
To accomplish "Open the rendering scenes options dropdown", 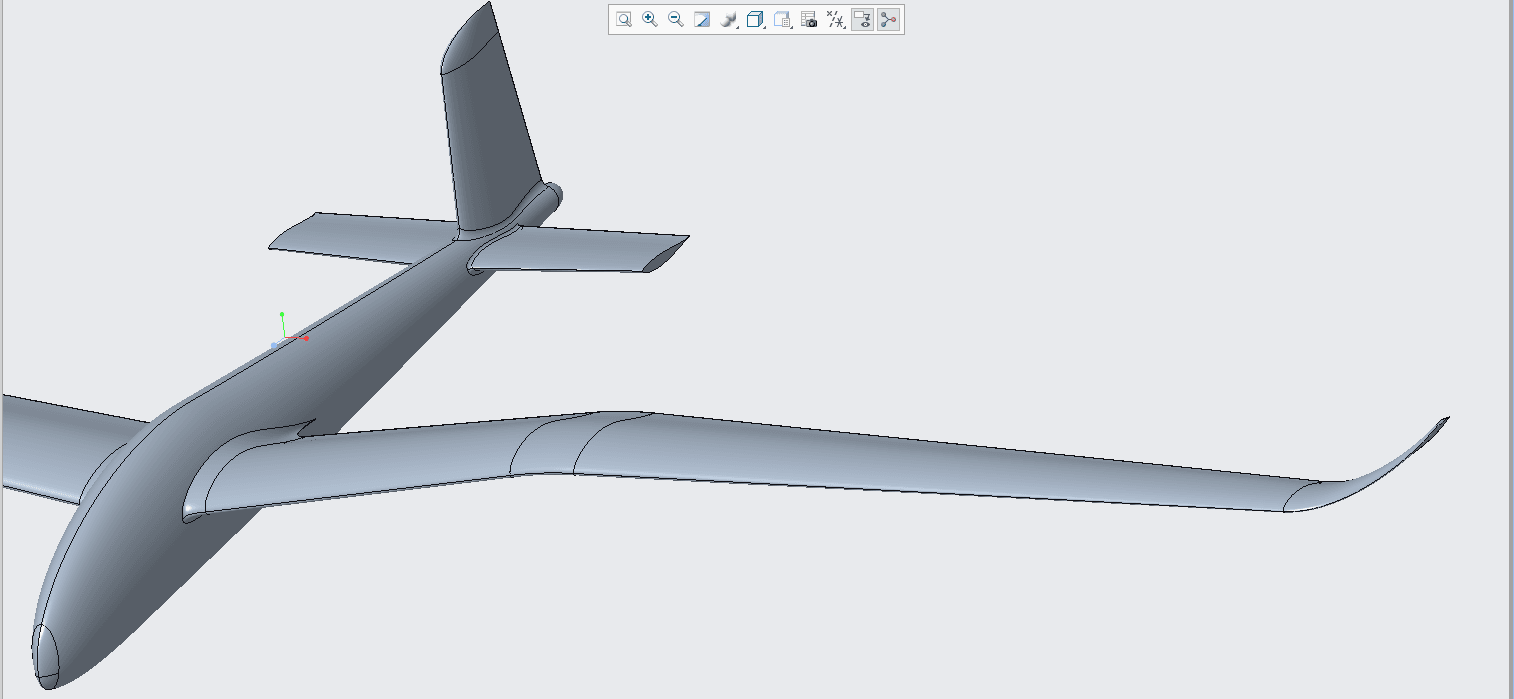I will (x=730, y=19).
